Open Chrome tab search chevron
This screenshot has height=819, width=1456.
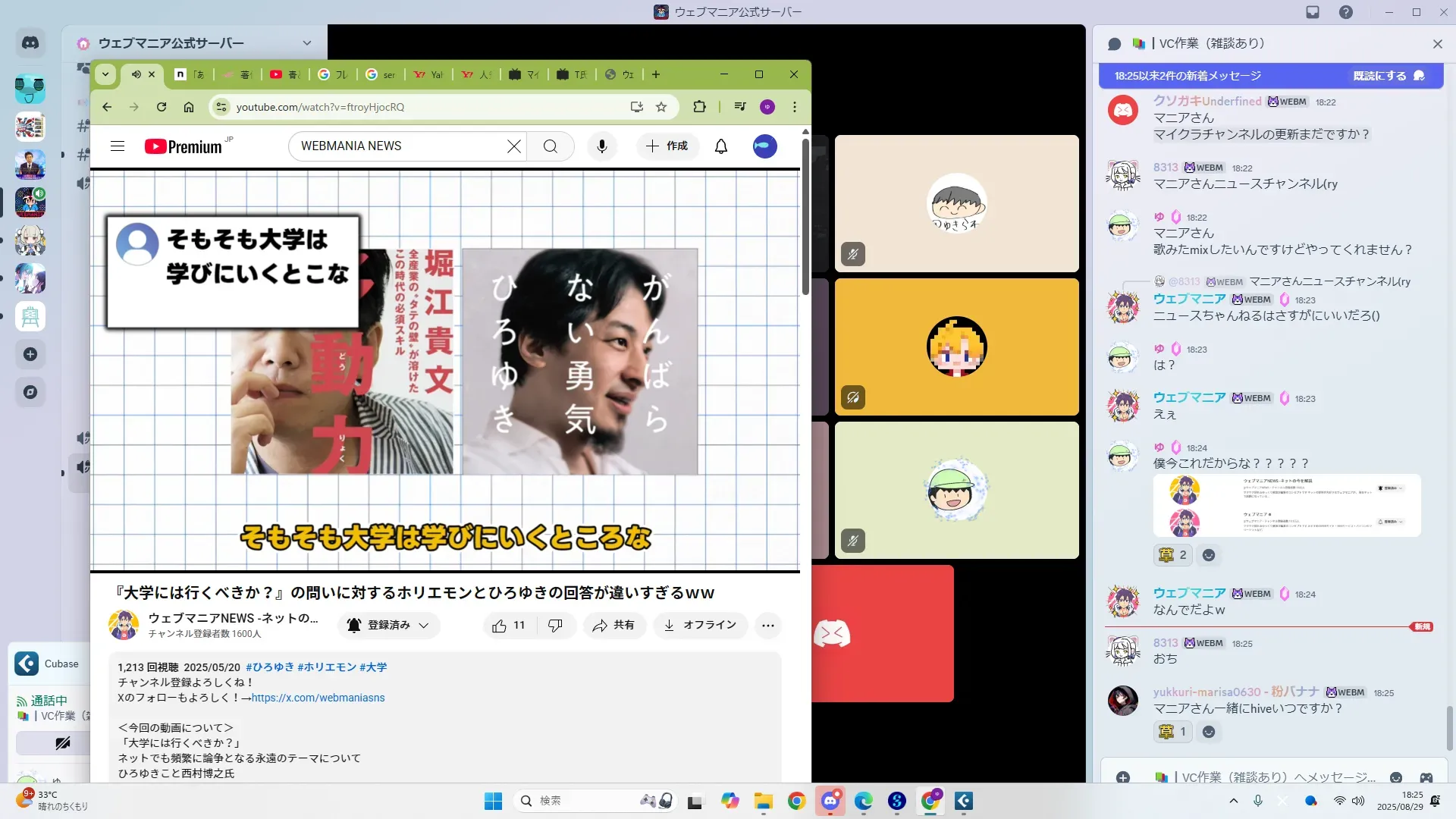point(105,74)
